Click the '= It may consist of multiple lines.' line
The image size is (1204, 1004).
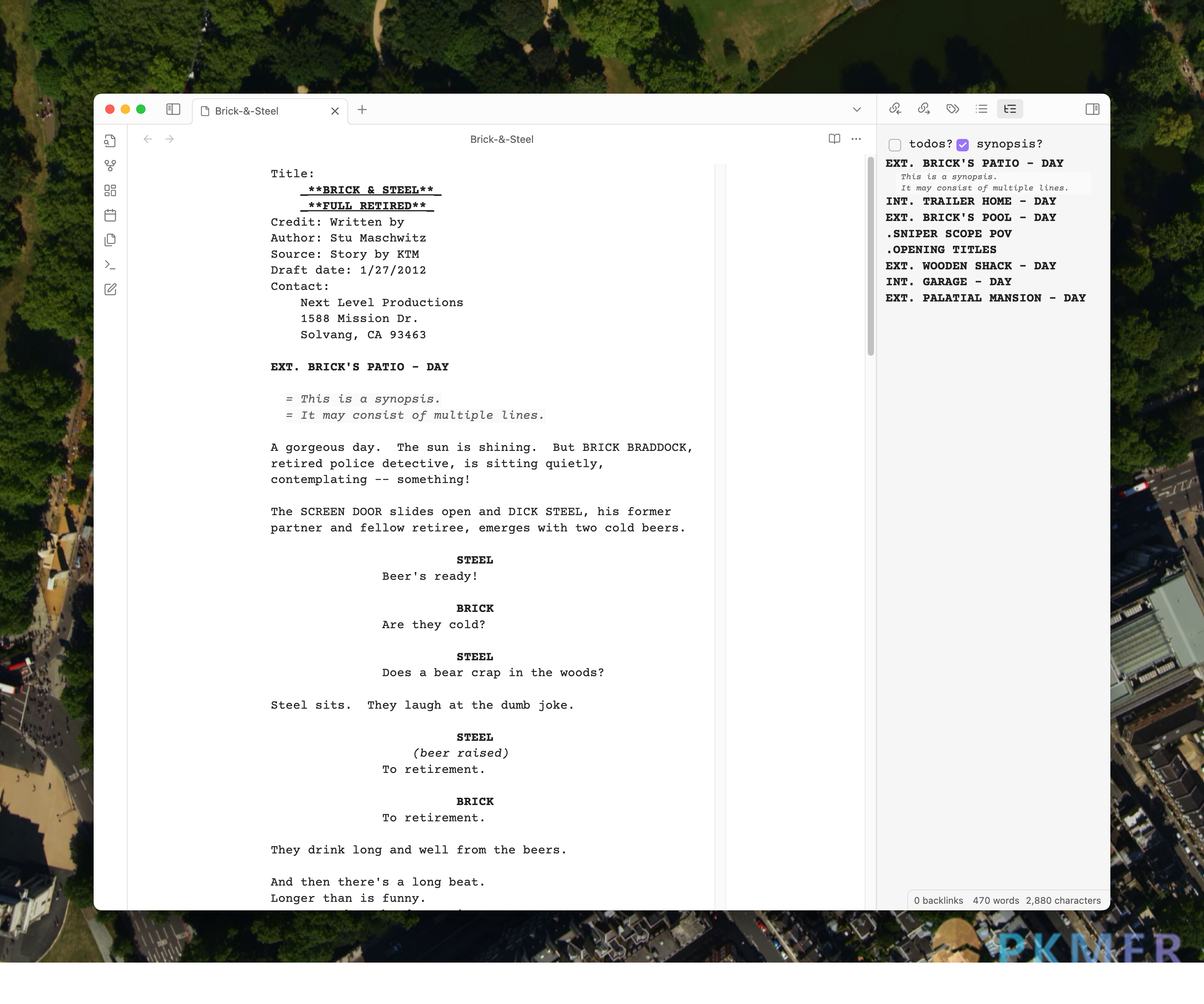coord(414,415)
